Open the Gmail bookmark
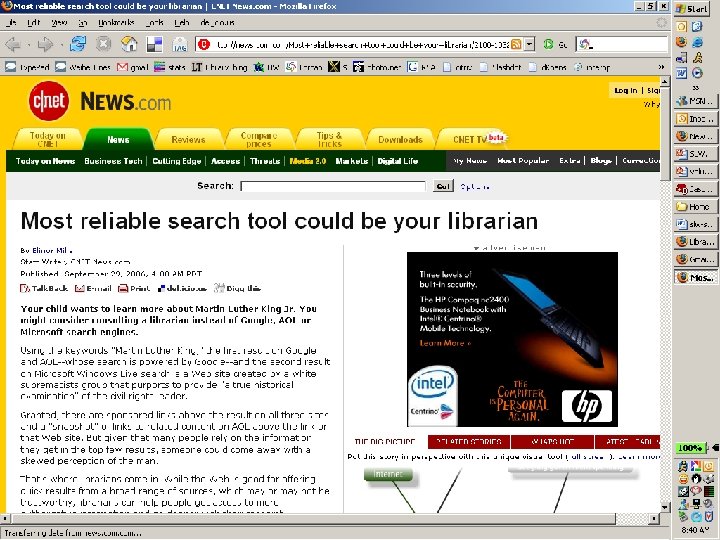This screenshot has width=720, height=540. [133, 67]
